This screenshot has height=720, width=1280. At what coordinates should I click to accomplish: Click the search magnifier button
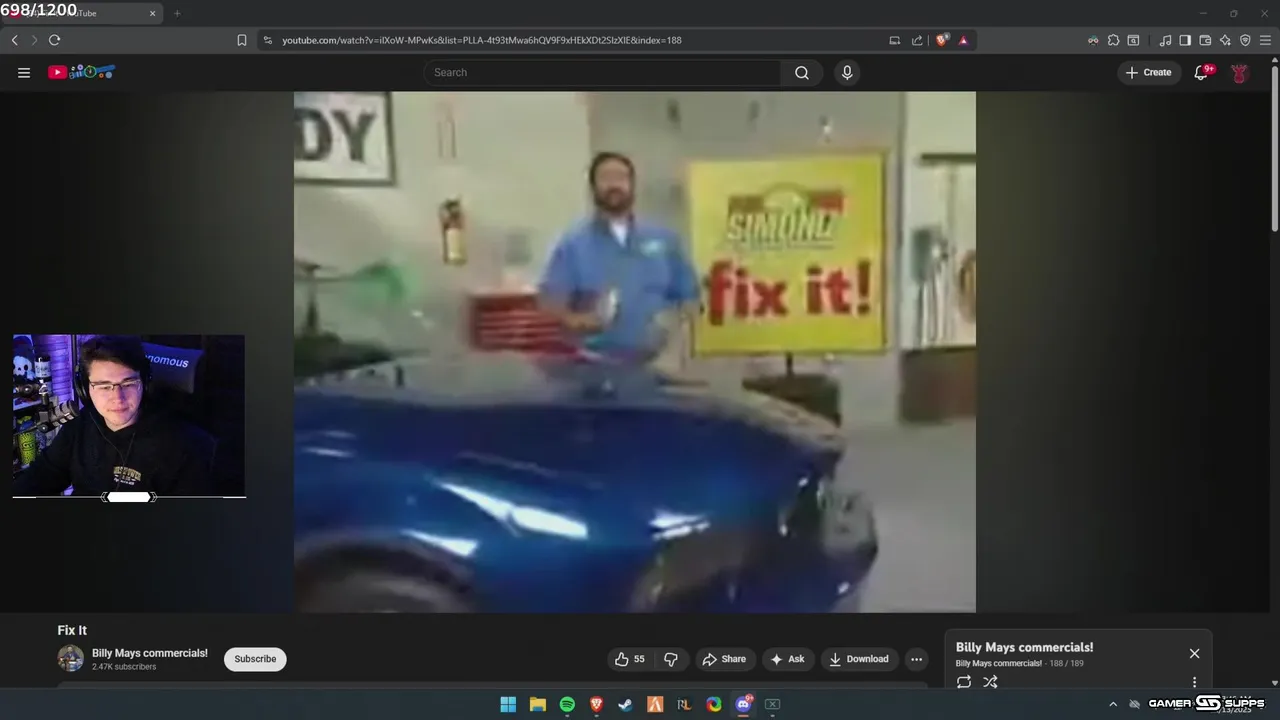coord(802,72)
